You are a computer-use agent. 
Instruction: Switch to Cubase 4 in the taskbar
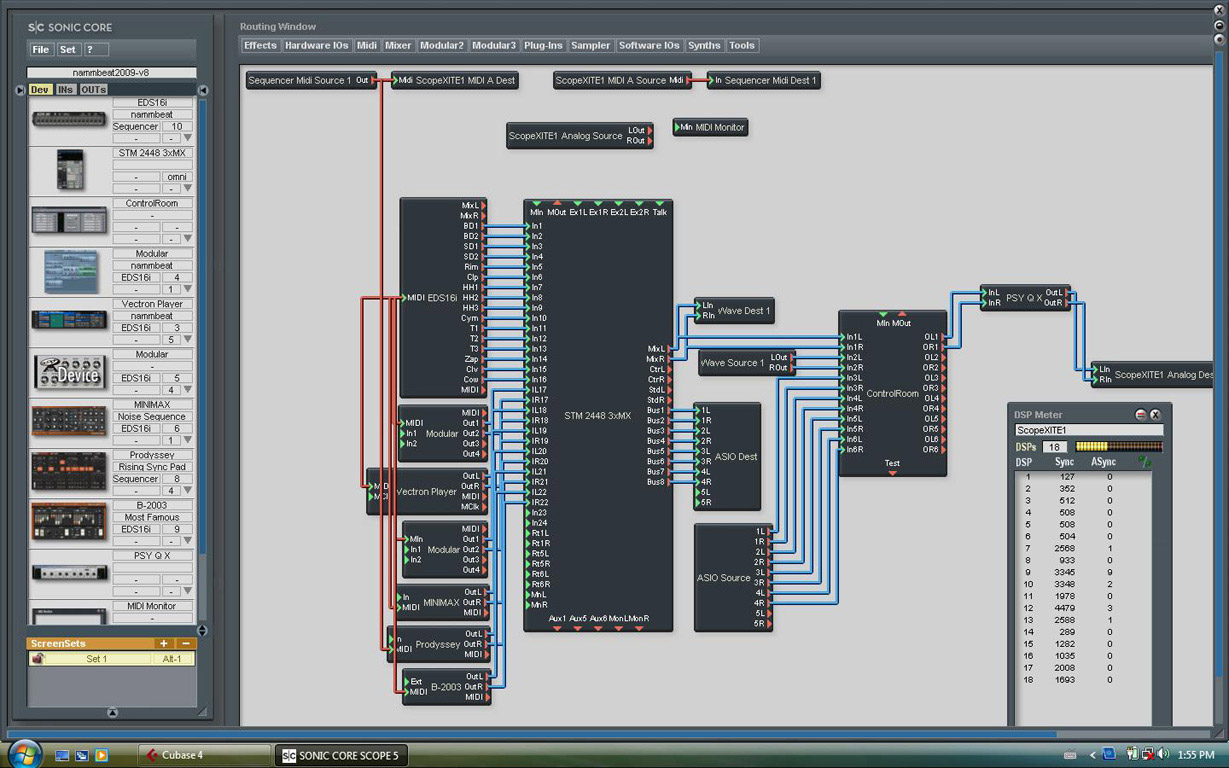(205, 755)
